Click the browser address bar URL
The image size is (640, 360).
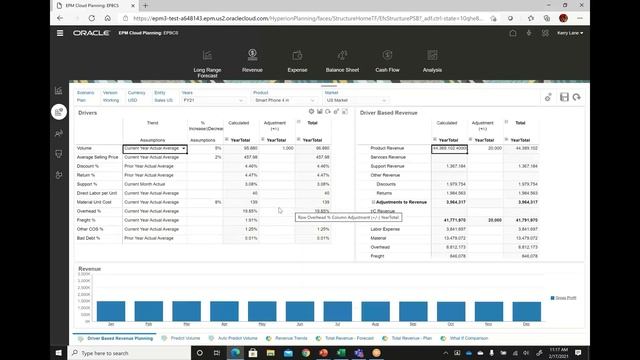[x=308, y=18]
